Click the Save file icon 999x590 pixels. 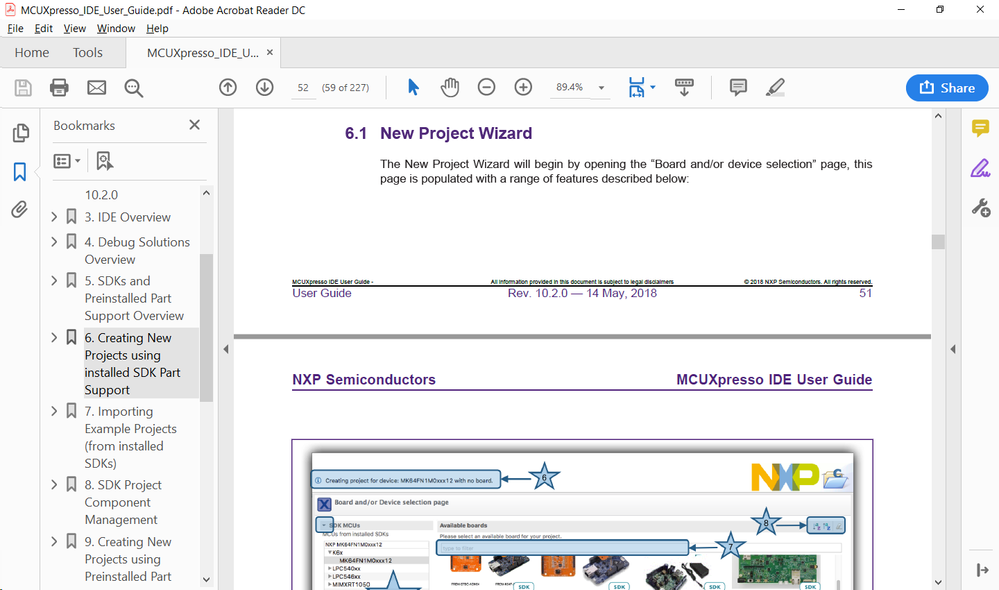23,87
